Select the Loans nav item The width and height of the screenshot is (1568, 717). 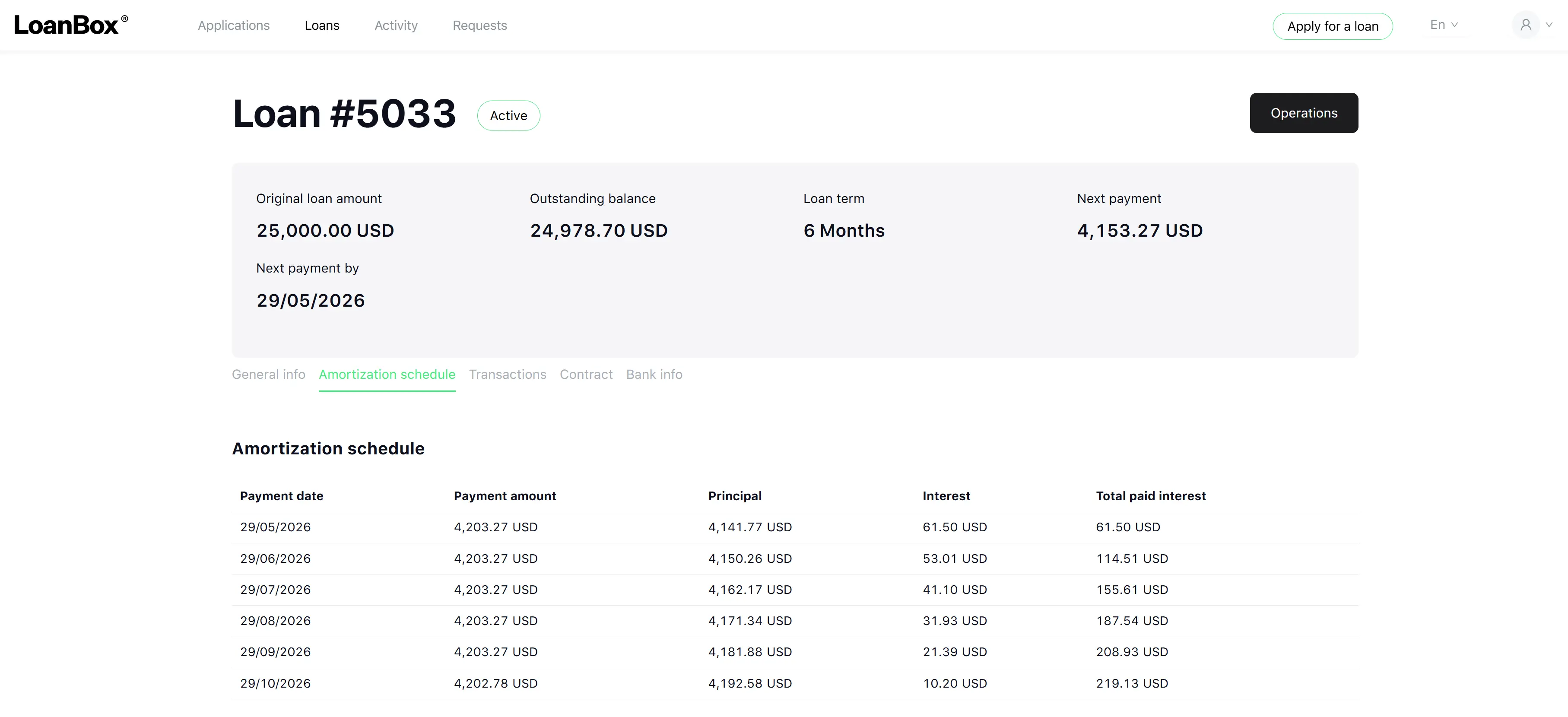[x=322, y=25]
